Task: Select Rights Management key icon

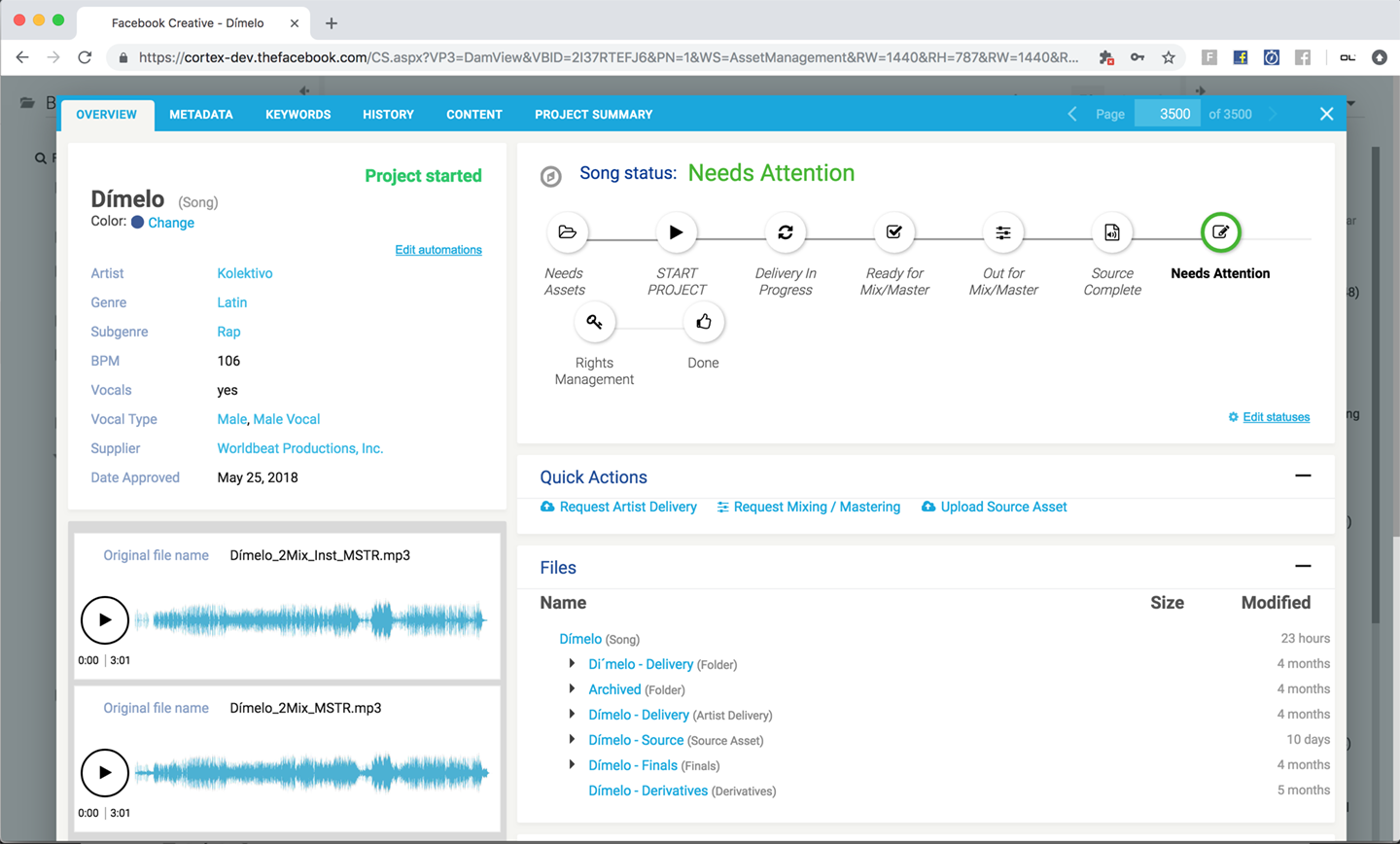Action: tap(594, 322)
